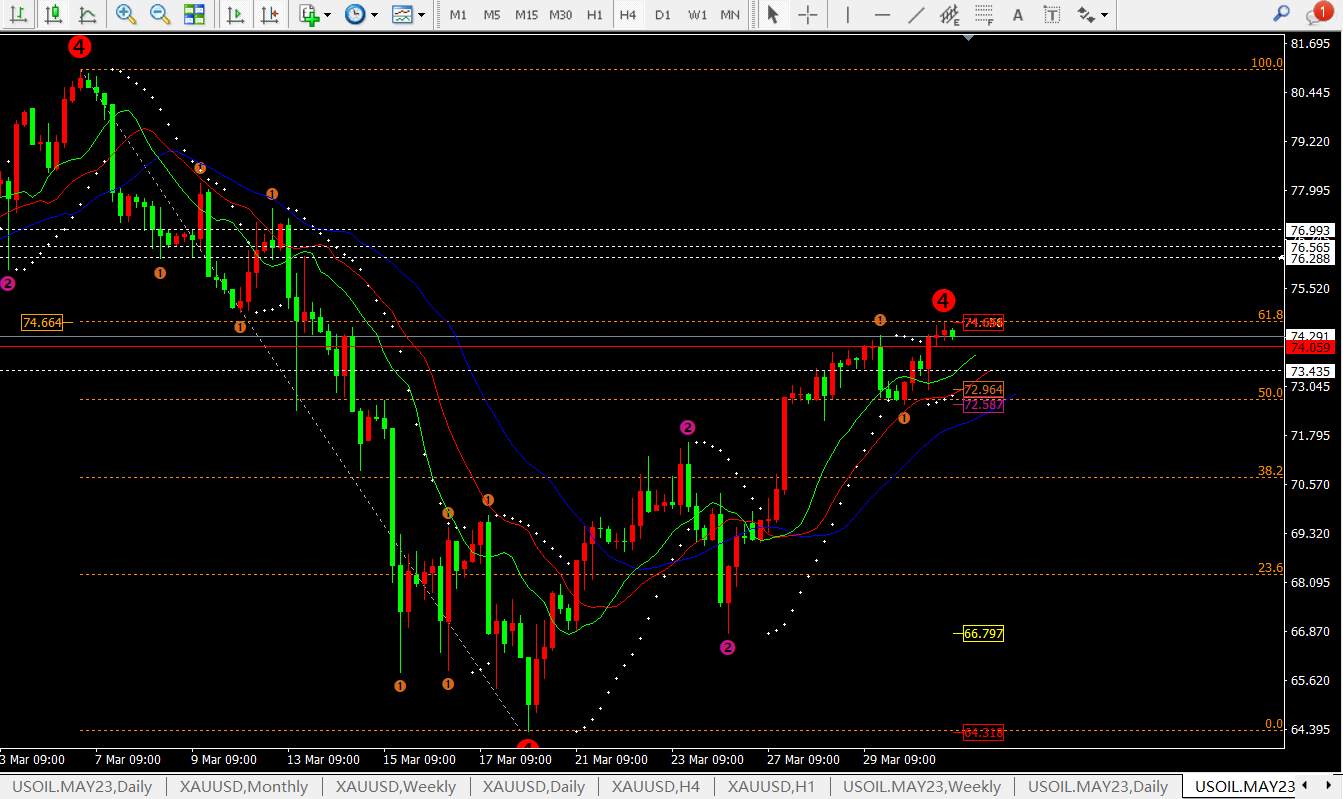The height and width of the screenshot is (799, 1343).
Task: Switch to the USOIL.MAY23,Weekly chart tab
Action: [x=921, y=787]
